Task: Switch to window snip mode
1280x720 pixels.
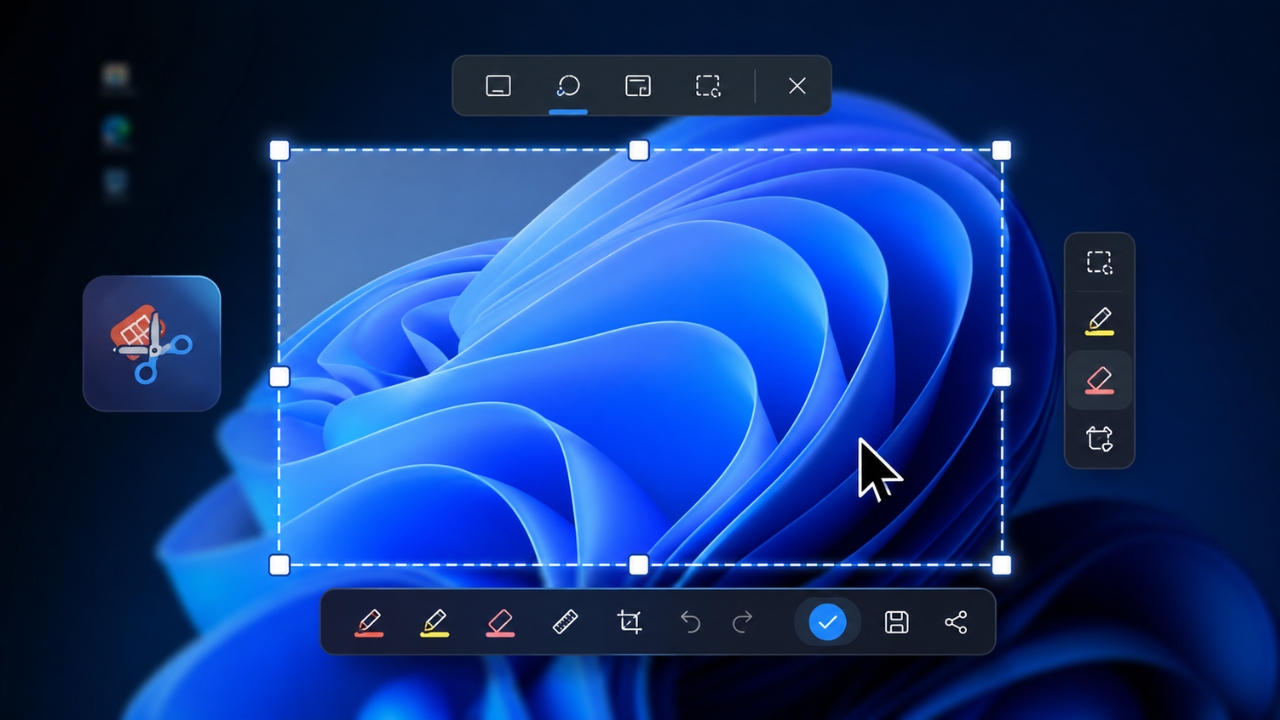Action: click(x=638, y=86)
